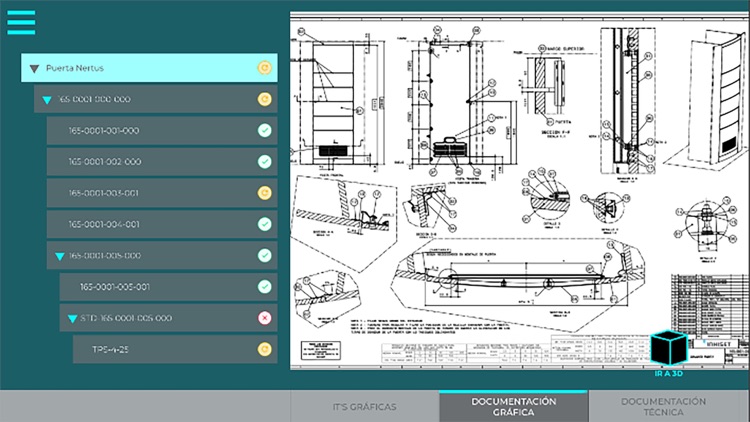The height and width of the screenshot is (422, 750).
Task: Select the 165-0001-000-000 row label
Action: click(94, 99)
